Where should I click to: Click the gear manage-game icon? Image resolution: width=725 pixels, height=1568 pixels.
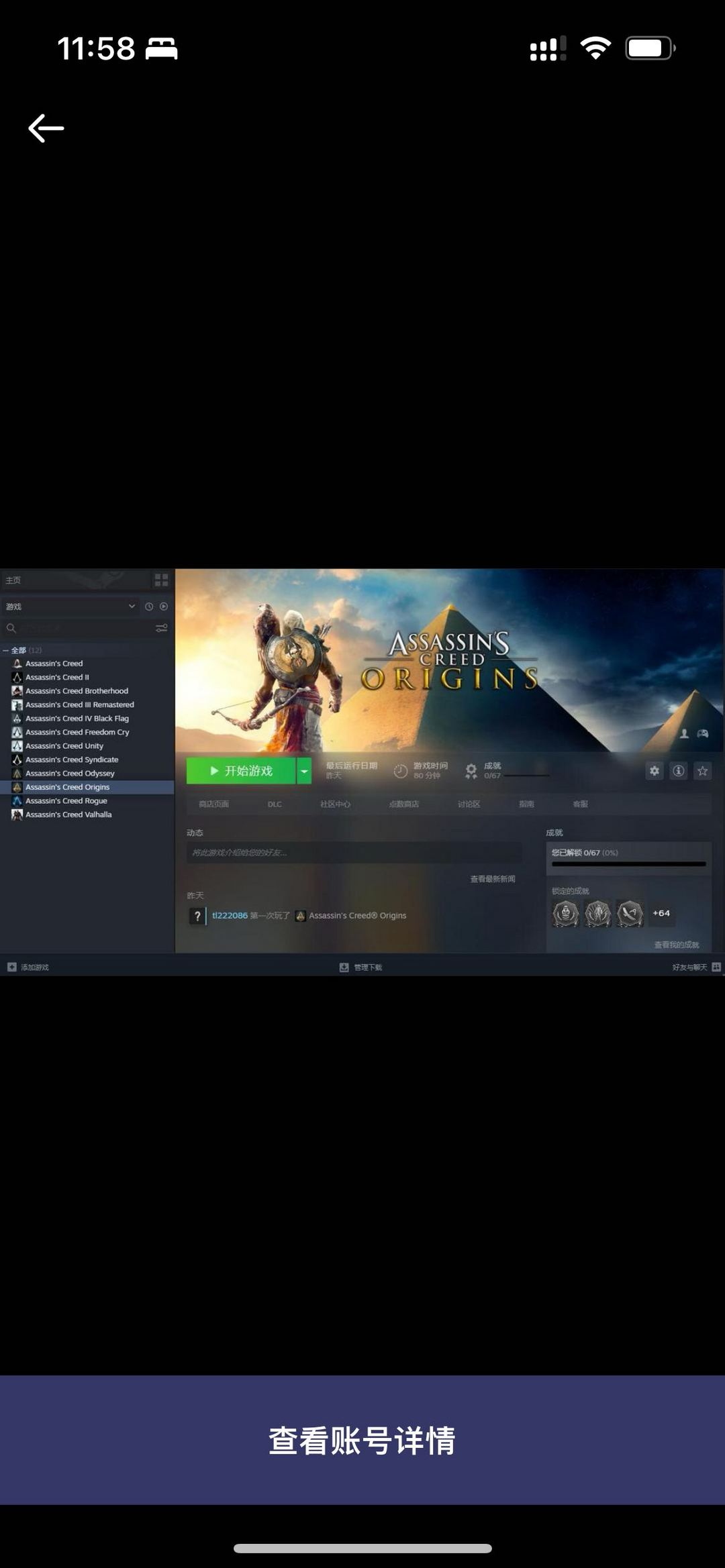pos(655,771)
